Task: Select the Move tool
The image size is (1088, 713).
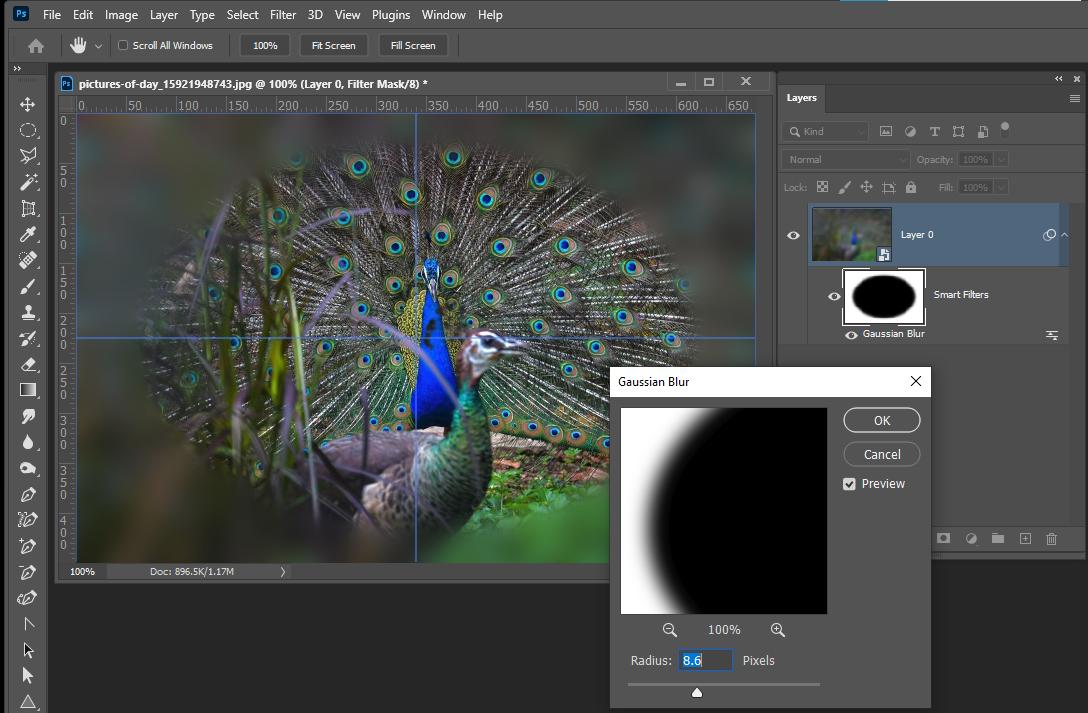Action: coord(28,104)
